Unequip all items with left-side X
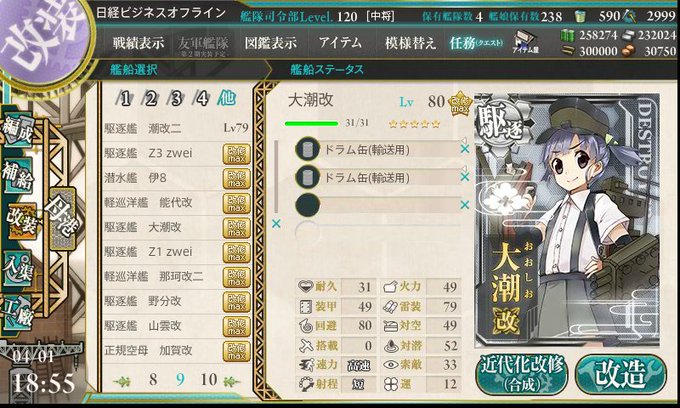This screenshot has height=408, width=680. pos(276,224)
